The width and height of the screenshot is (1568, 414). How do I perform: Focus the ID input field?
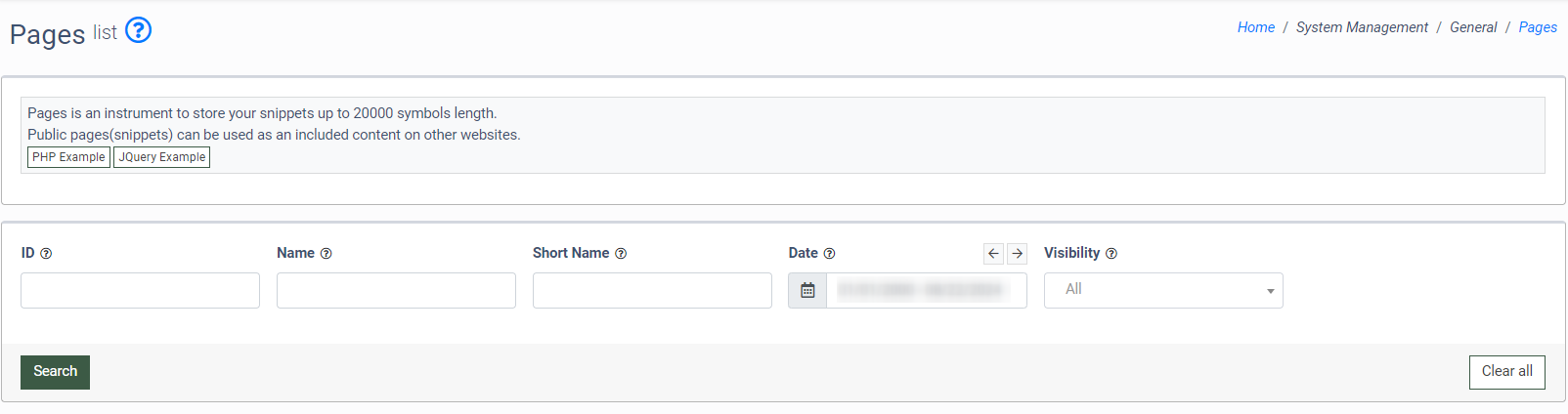coord(140,291)
